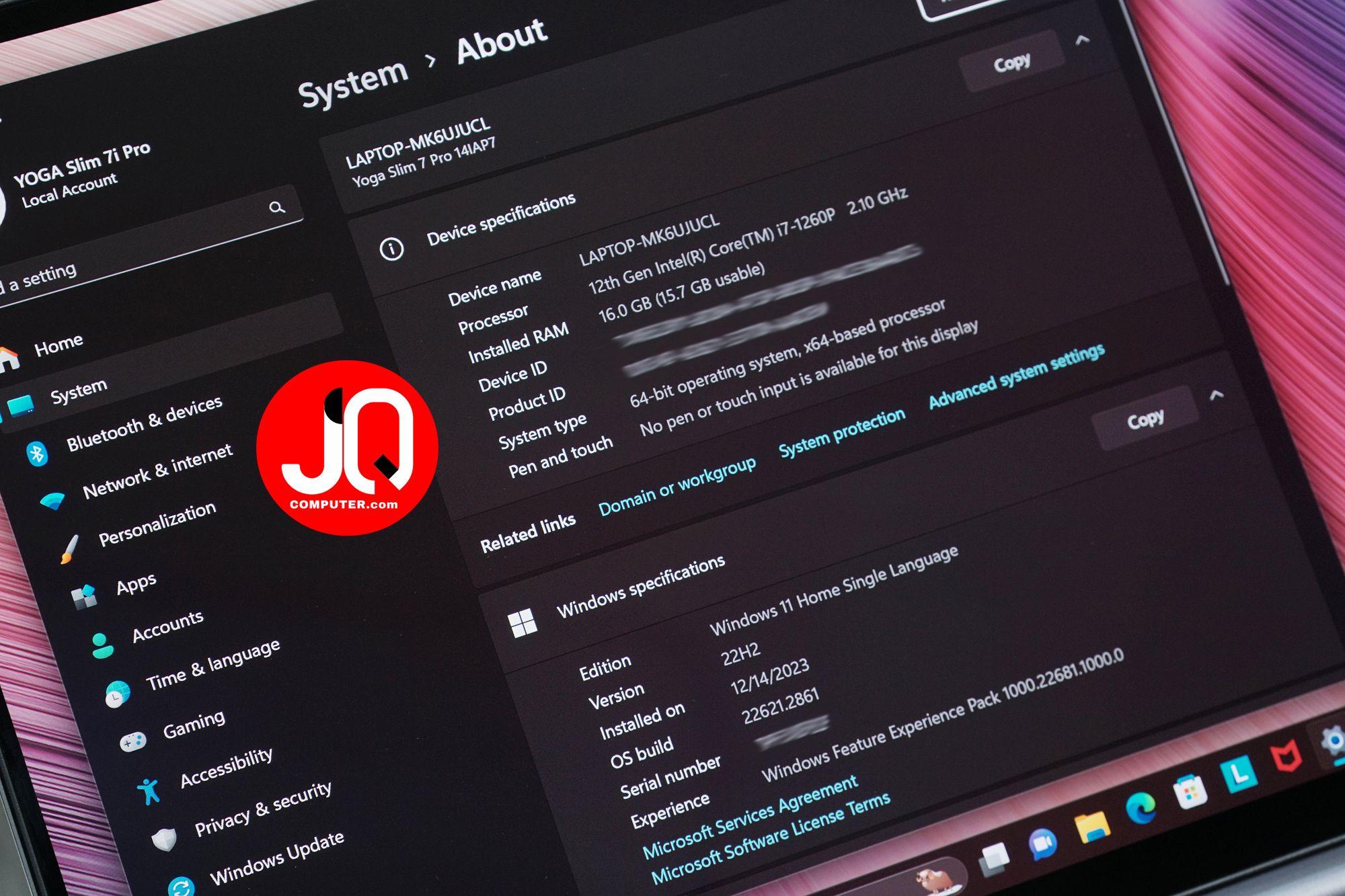Launch Microsoft Edge from the taskbar

pos(1141,808)
